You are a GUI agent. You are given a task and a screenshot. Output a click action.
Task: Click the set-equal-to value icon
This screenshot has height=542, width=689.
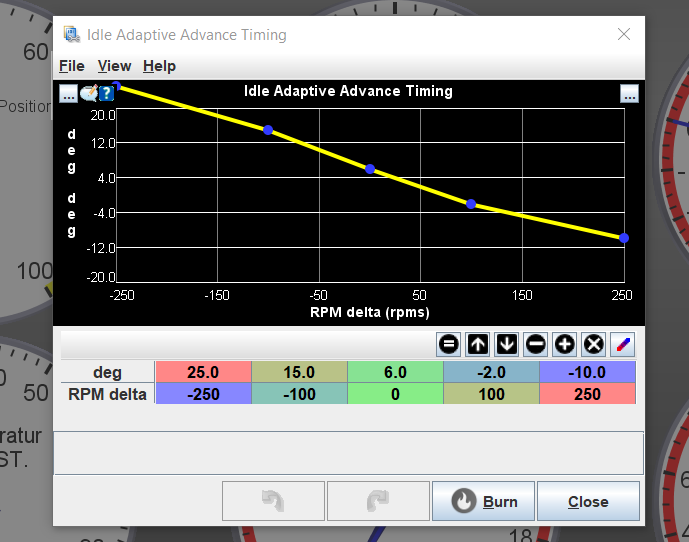click(449, 344)
